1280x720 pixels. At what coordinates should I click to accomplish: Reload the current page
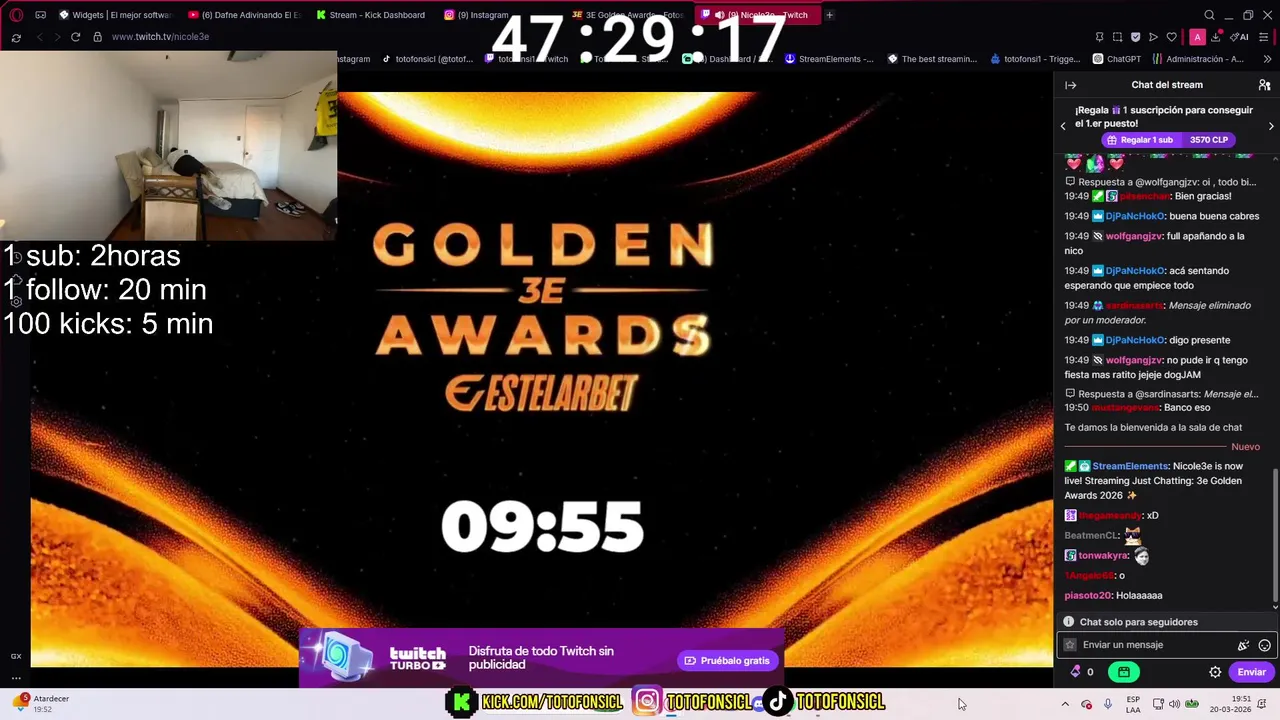click(75, 37)
